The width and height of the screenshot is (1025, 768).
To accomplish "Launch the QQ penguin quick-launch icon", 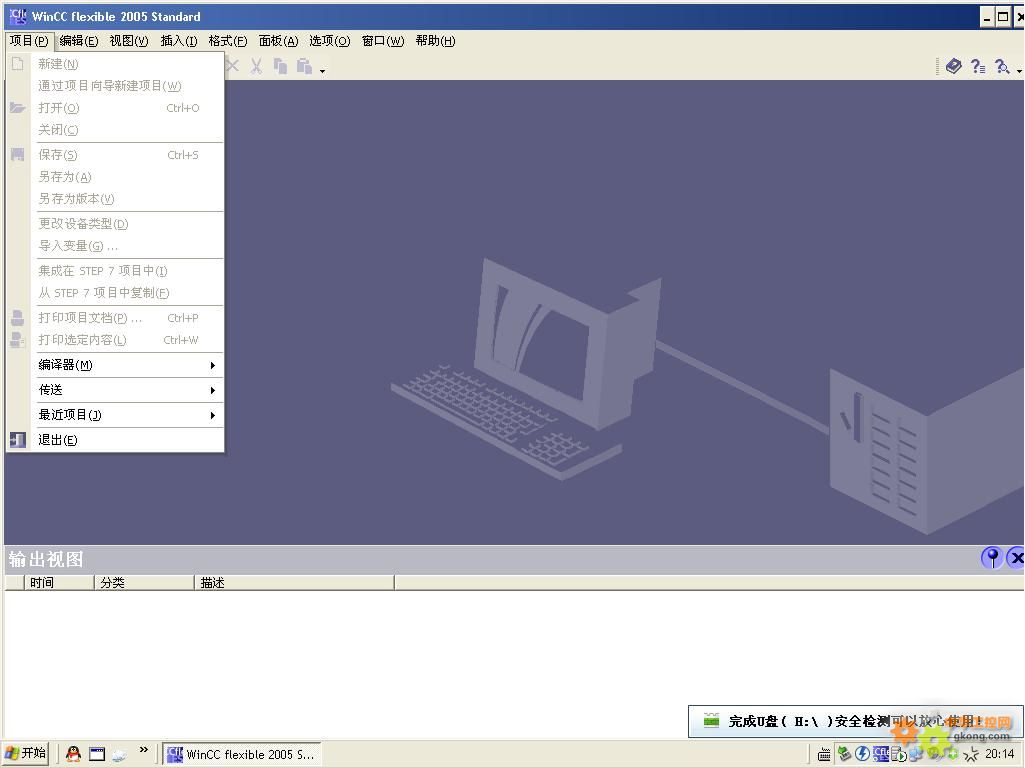I will pyautogui.click(x=73, y=754).
